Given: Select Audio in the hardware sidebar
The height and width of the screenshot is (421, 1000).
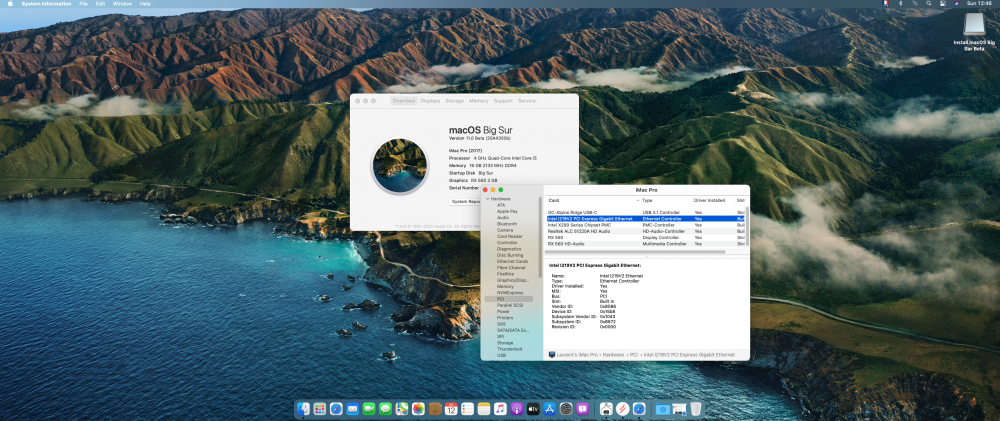Looking at the screenshot, I should [503, 218].
